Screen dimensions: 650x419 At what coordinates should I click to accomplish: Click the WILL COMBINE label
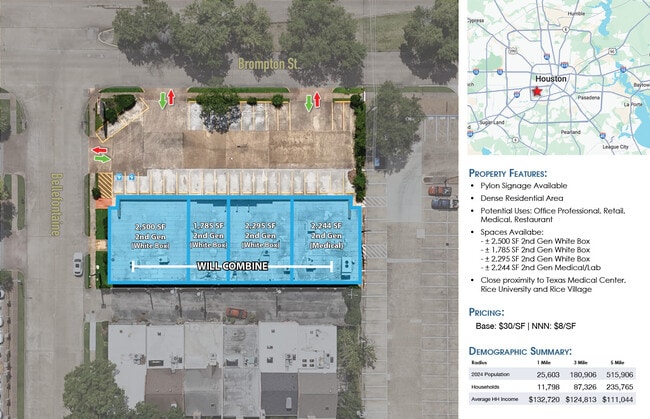click(234, 267)
